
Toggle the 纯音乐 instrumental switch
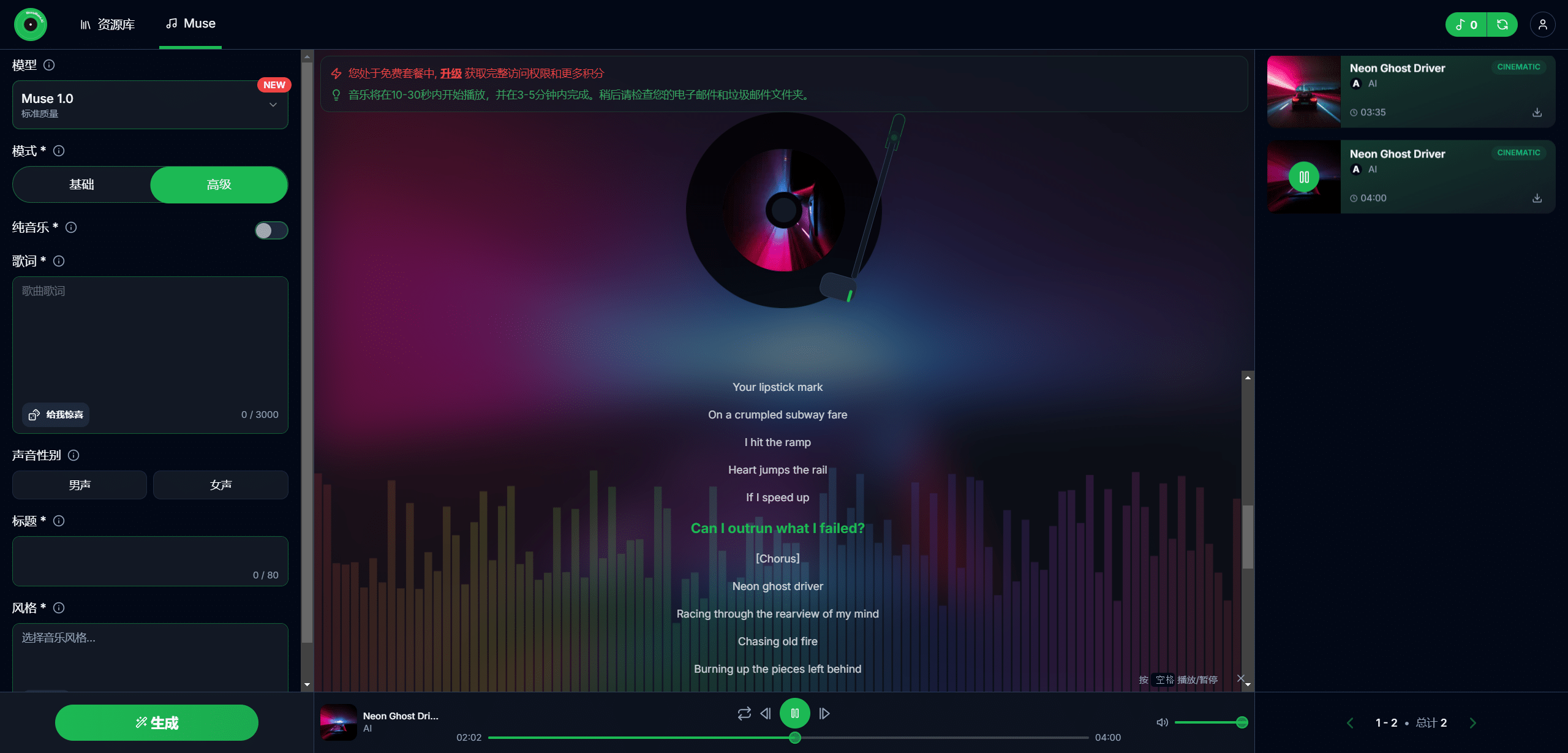271,230
